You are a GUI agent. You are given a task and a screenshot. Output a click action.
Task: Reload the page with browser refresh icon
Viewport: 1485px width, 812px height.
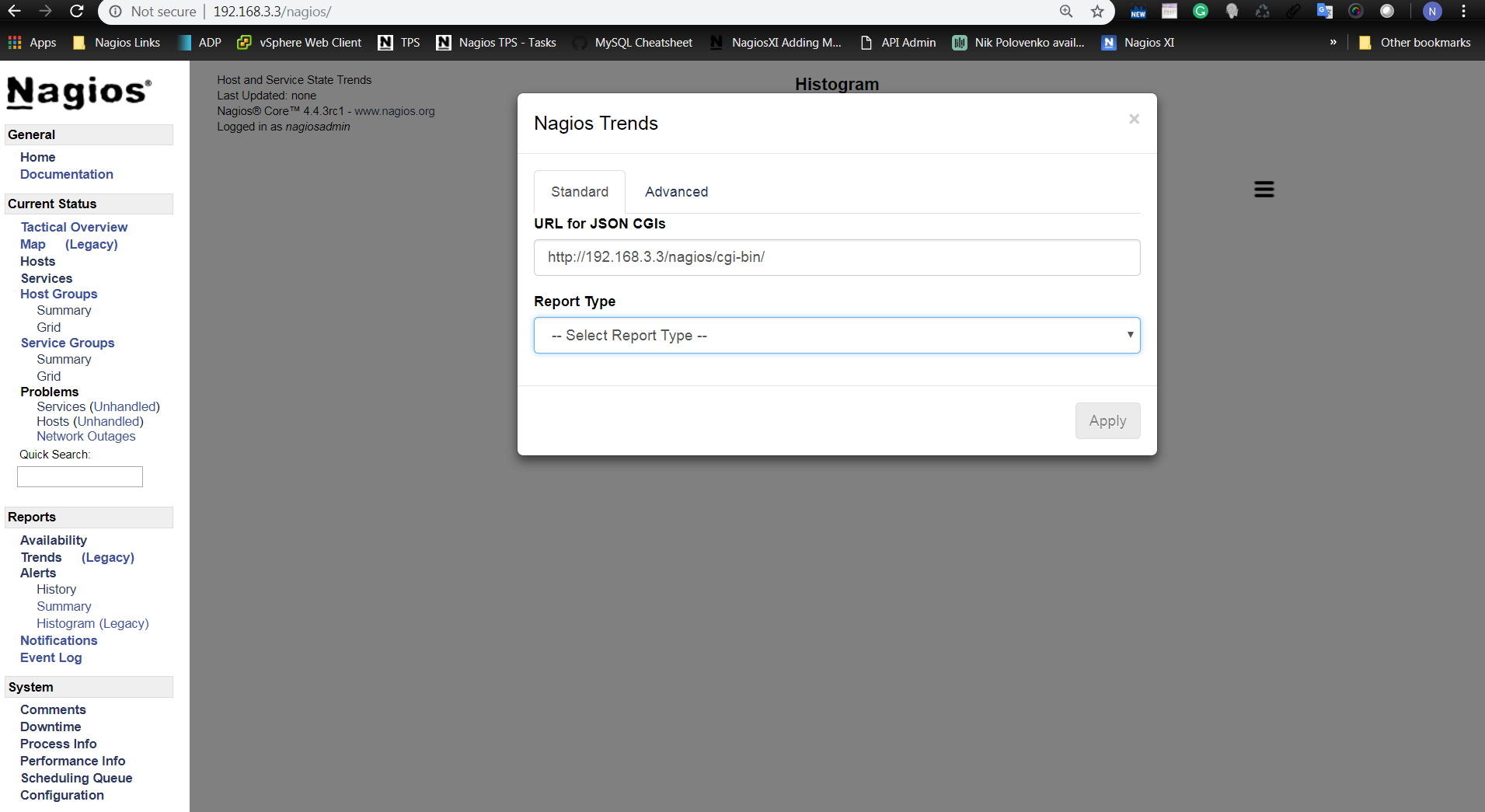click(x=76, y=12)
